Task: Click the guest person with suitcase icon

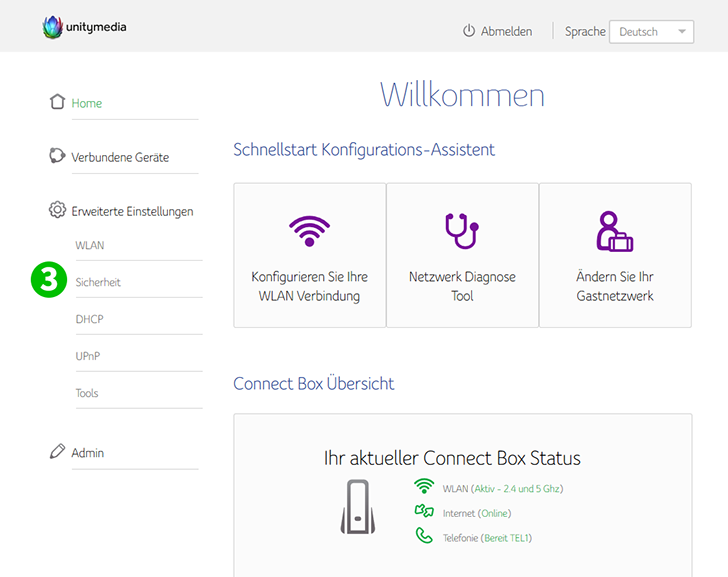Action: (615, 231)
